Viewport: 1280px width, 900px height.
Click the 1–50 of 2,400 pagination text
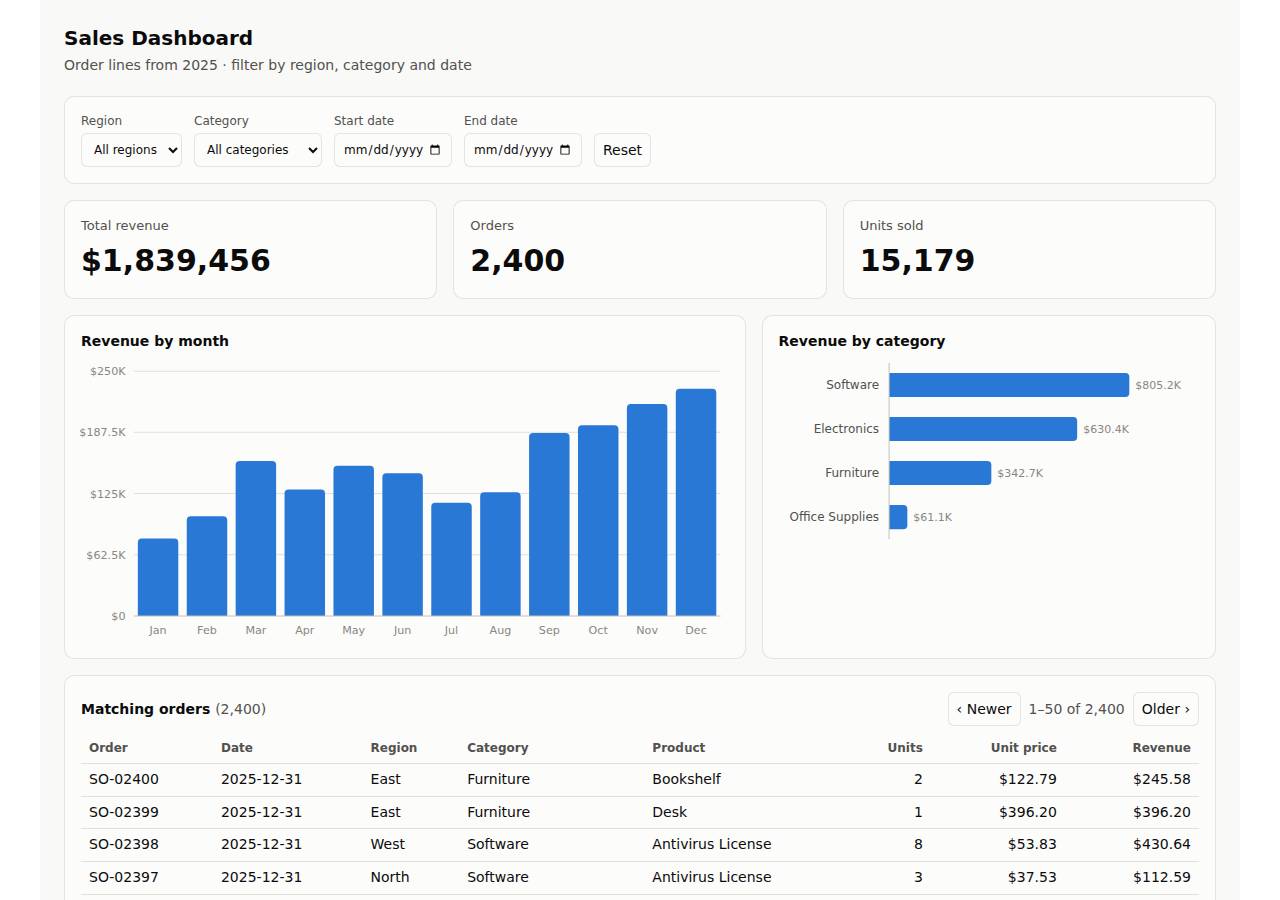coord(1077,709)
